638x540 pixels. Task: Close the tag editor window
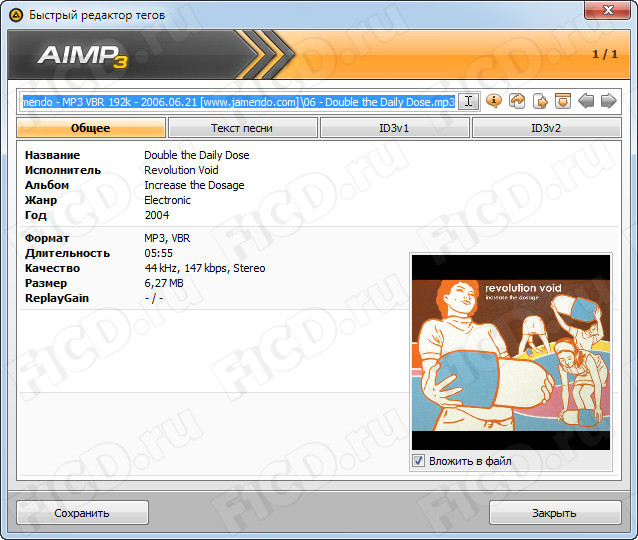click(x=608, y=10)
